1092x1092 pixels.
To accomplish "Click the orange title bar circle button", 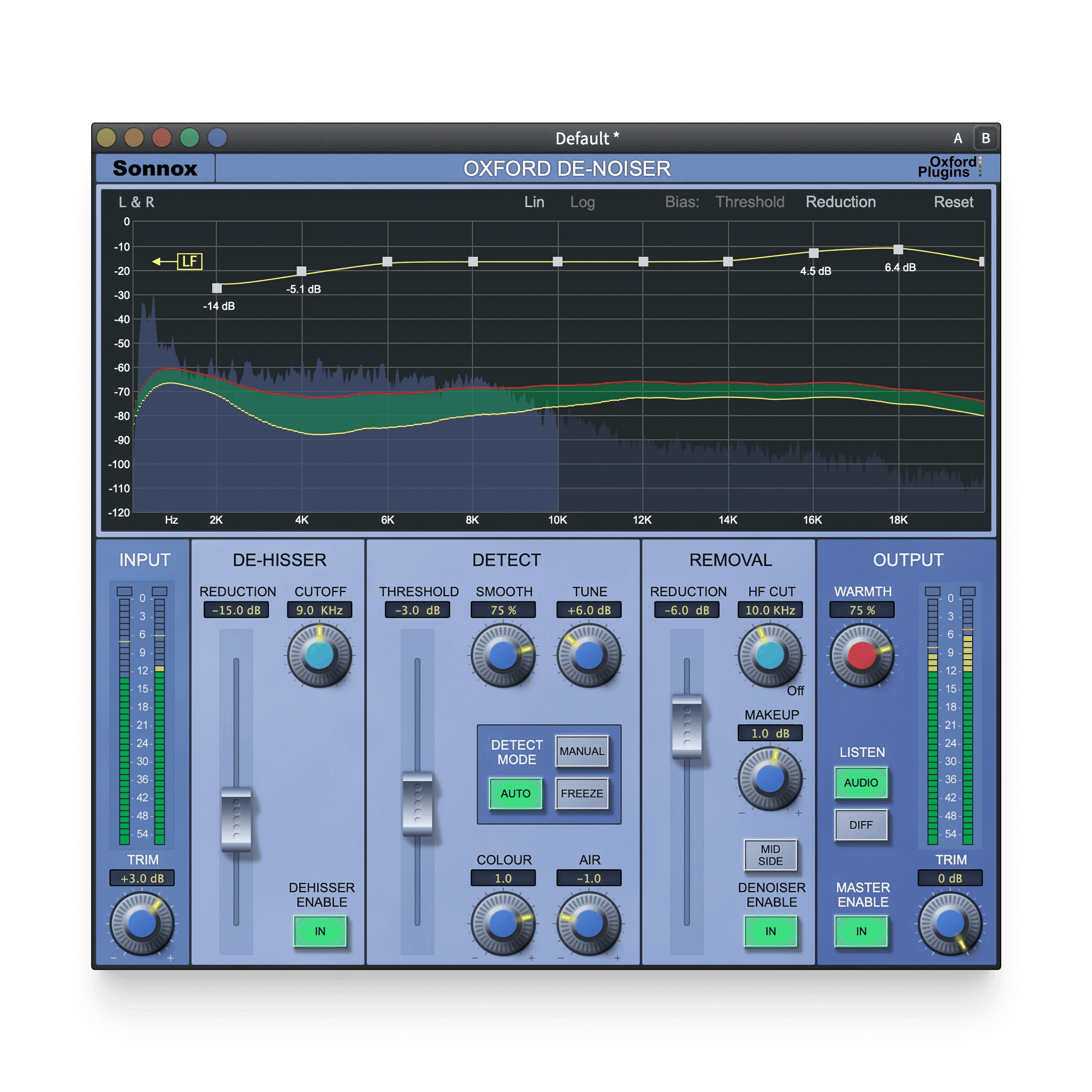I will (134, 137).
